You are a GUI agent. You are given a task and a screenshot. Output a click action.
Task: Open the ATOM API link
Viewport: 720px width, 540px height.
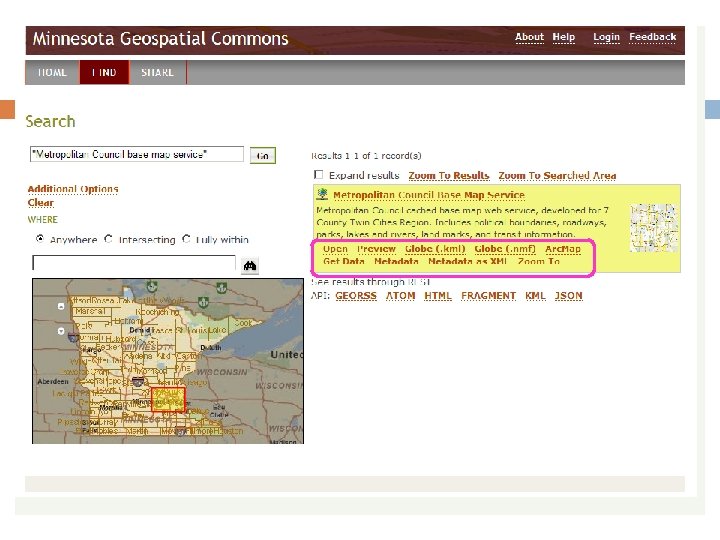click(x=400, y=296)
